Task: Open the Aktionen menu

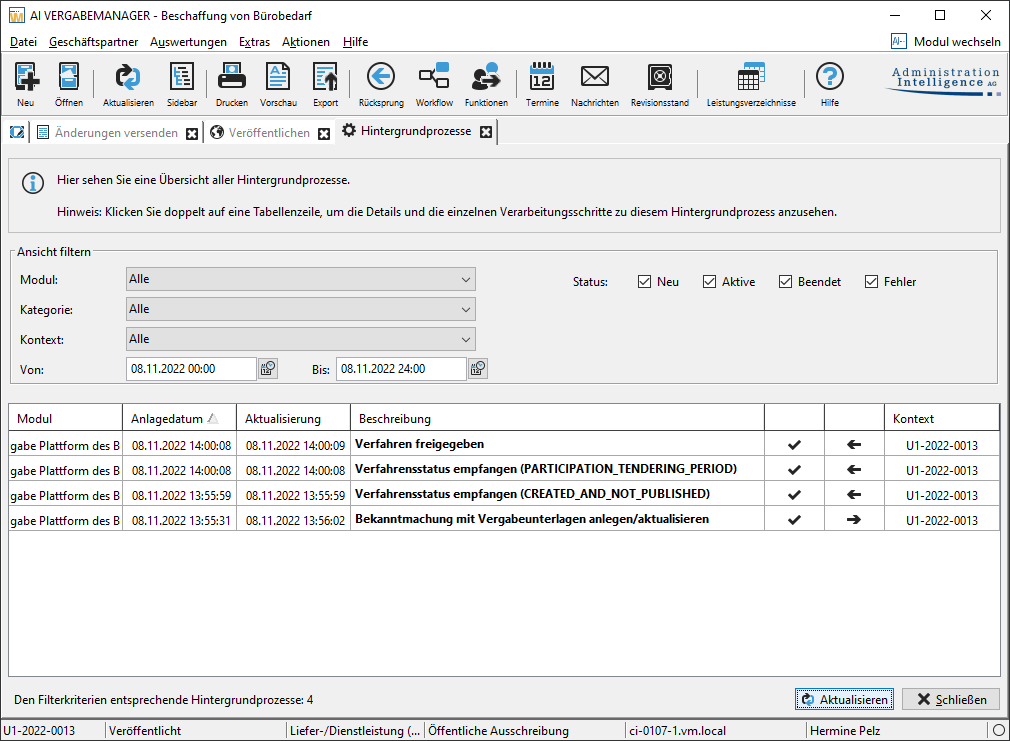Action: pos(306,42)
